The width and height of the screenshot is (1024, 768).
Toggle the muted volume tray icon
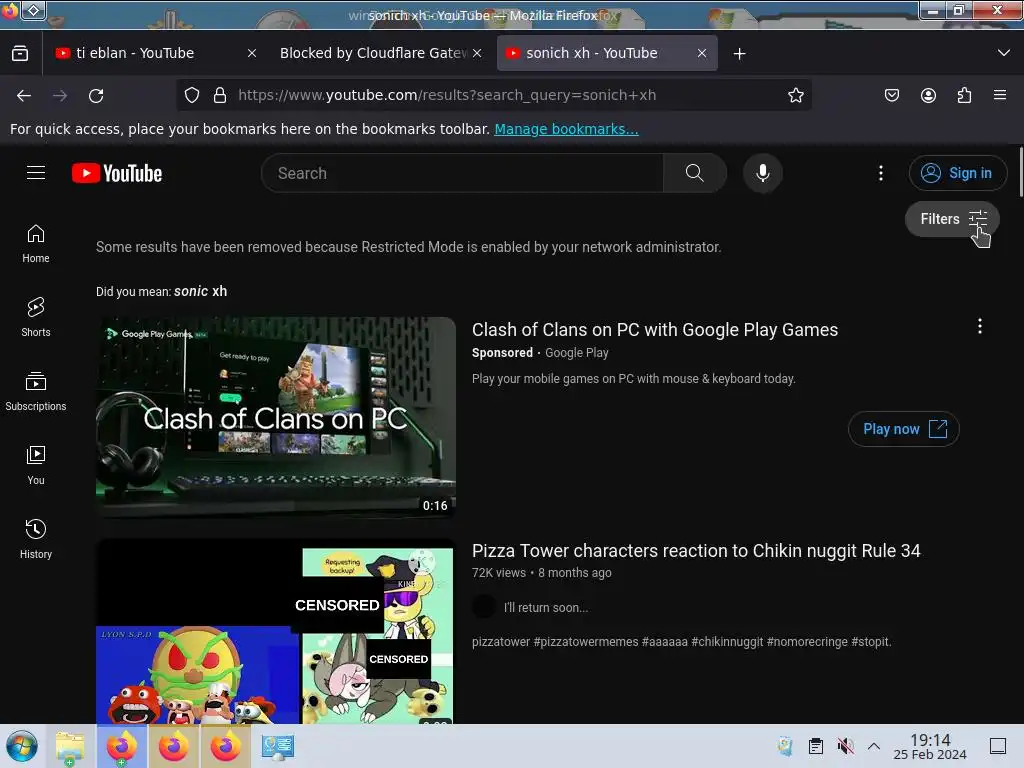tap(845, 746)
